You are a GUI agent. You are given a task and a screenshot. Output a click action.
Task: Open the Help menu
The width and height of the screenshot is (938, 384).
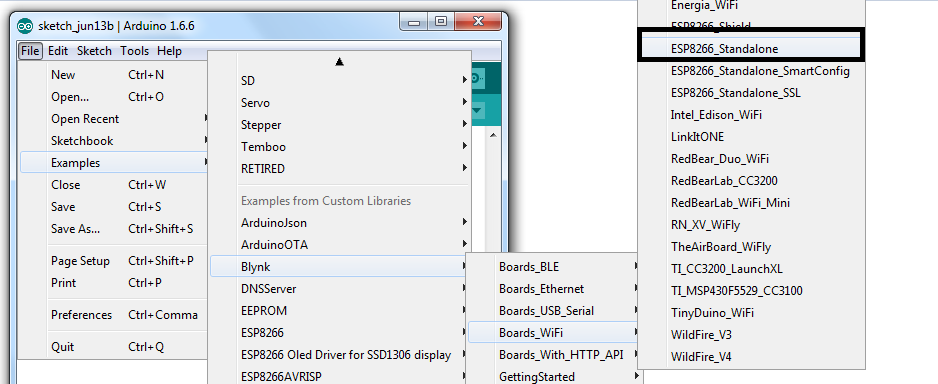coord(169,51)
